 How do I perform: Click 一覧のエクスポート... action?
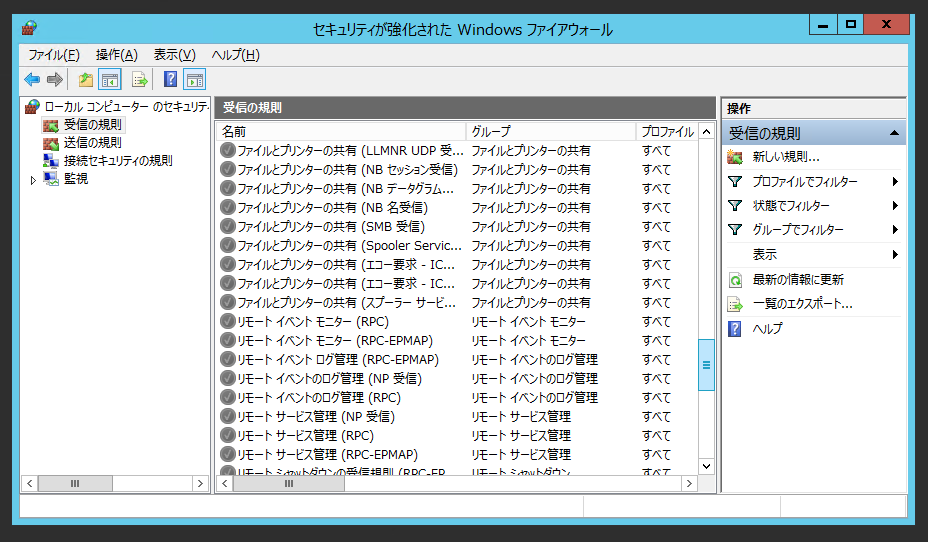point(802,304)
